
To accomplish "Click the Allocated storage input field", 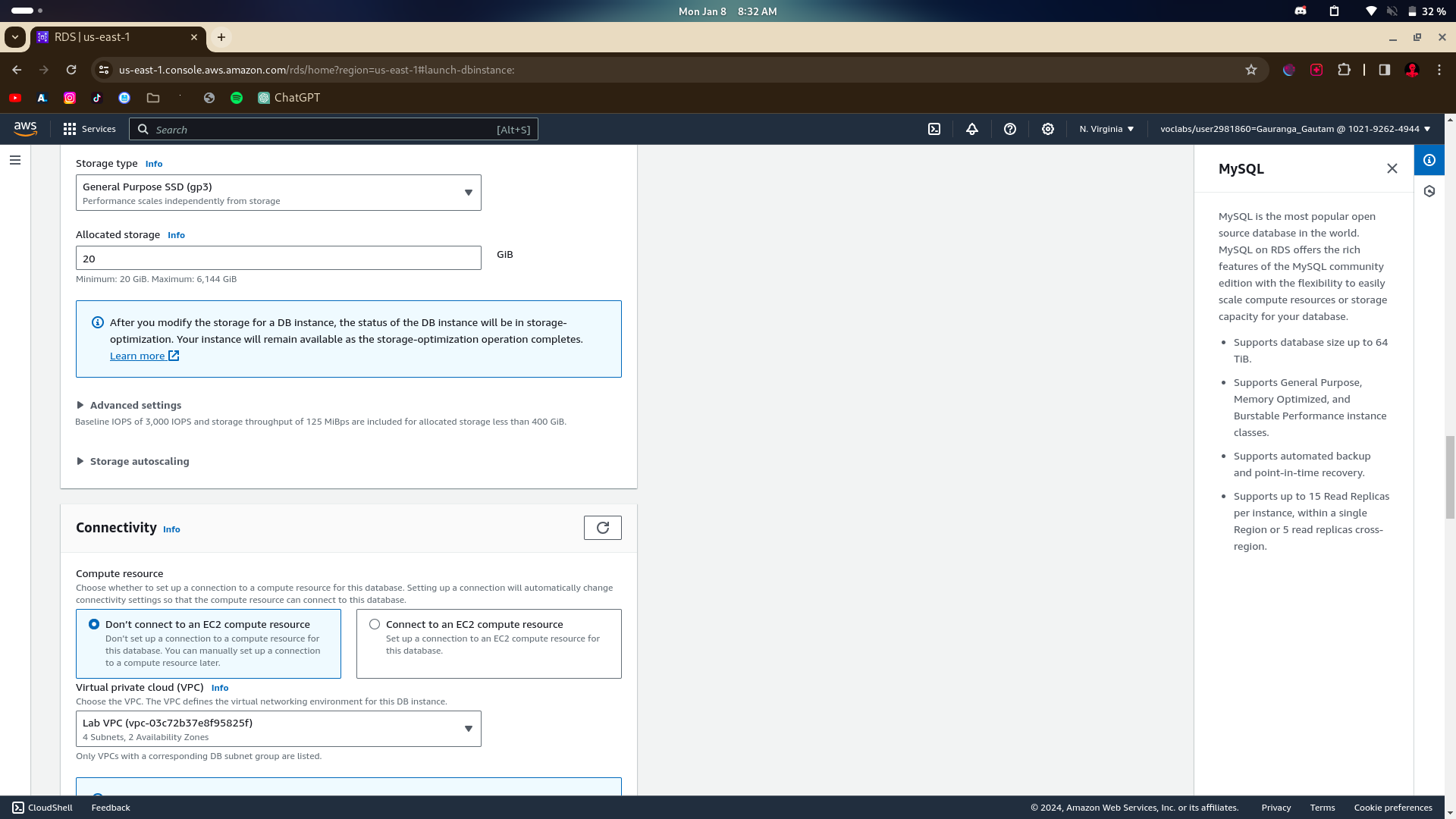I will pos(278,259).
